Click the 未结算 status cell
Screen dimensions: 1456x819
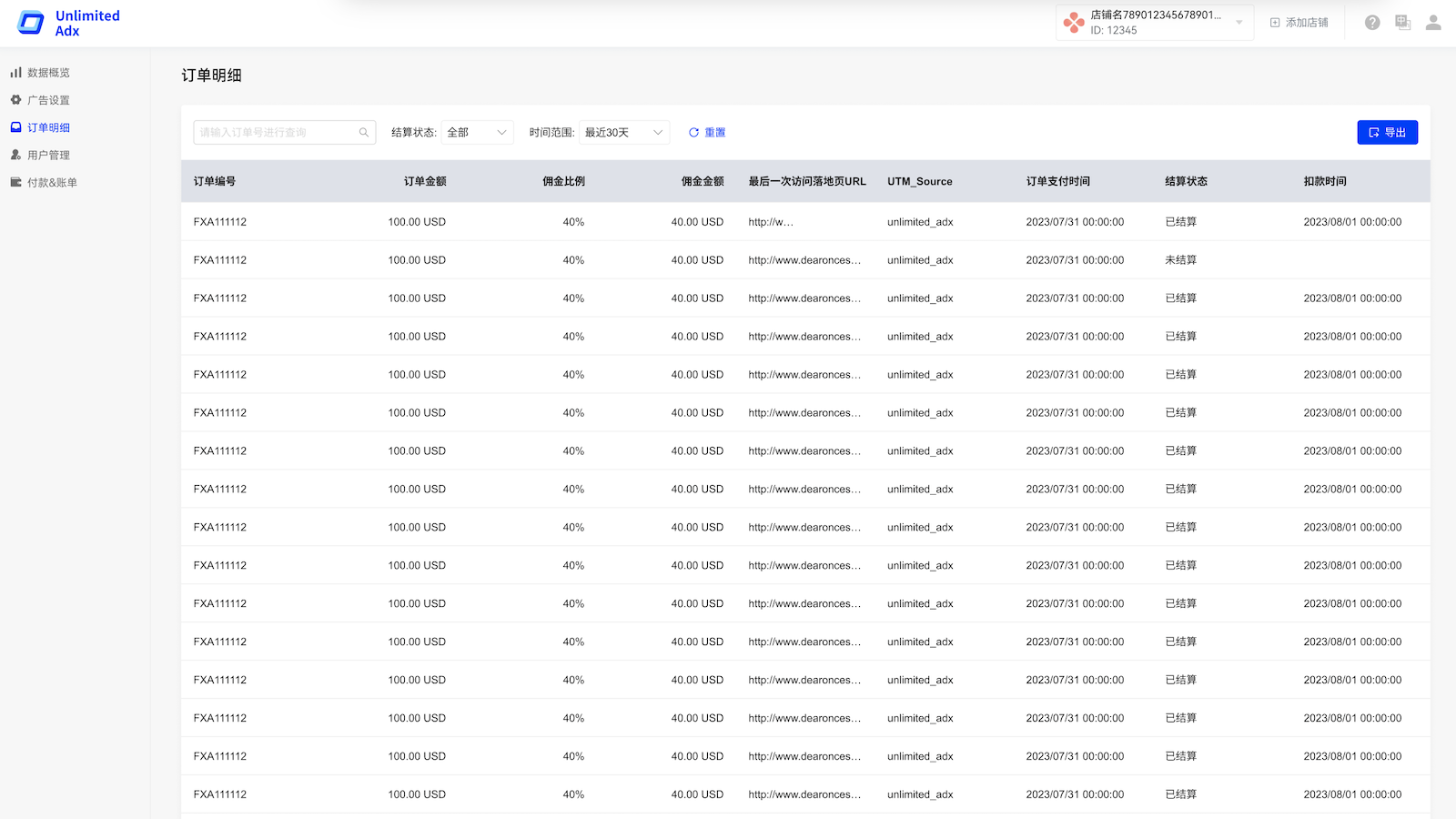1181,260
